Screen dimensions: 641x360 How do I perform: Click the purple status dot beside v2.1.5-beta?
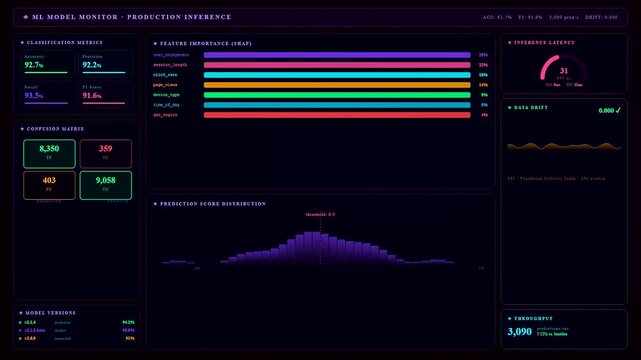(x=20, y=330)
